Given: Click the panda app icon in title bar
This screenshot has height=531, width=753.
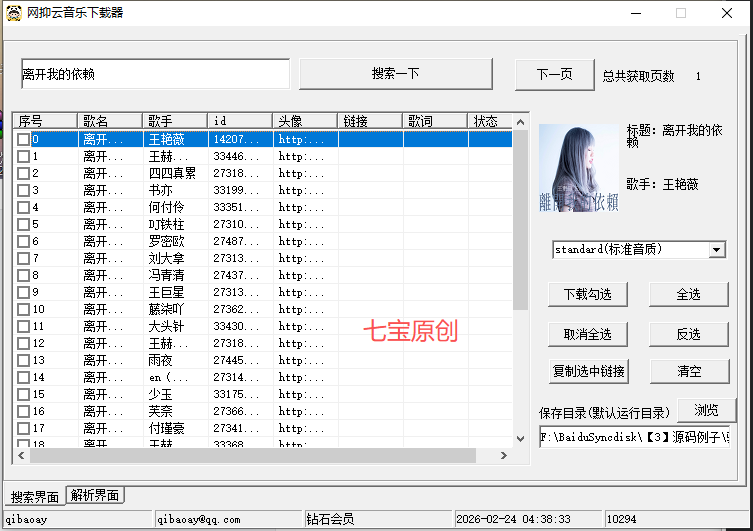Looking at the screenshot, I should point(14,13).
